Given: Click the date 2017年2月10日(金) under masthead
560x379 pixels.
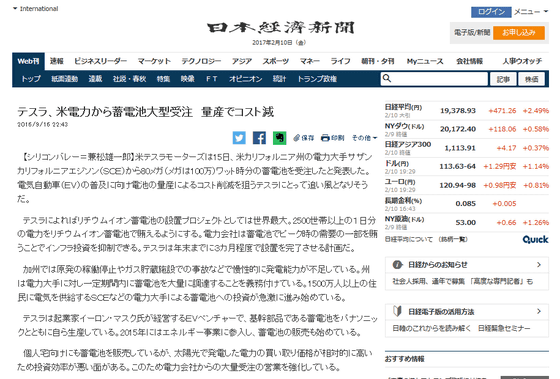Looking at the screenshot, I should 279,43.
